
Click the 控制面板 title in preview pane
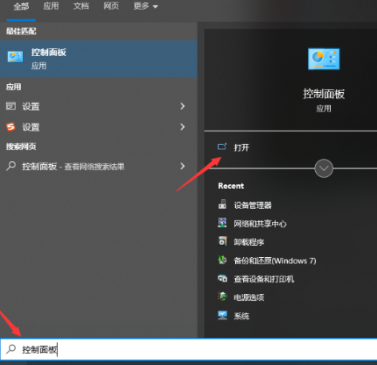[x=324, y=94]
